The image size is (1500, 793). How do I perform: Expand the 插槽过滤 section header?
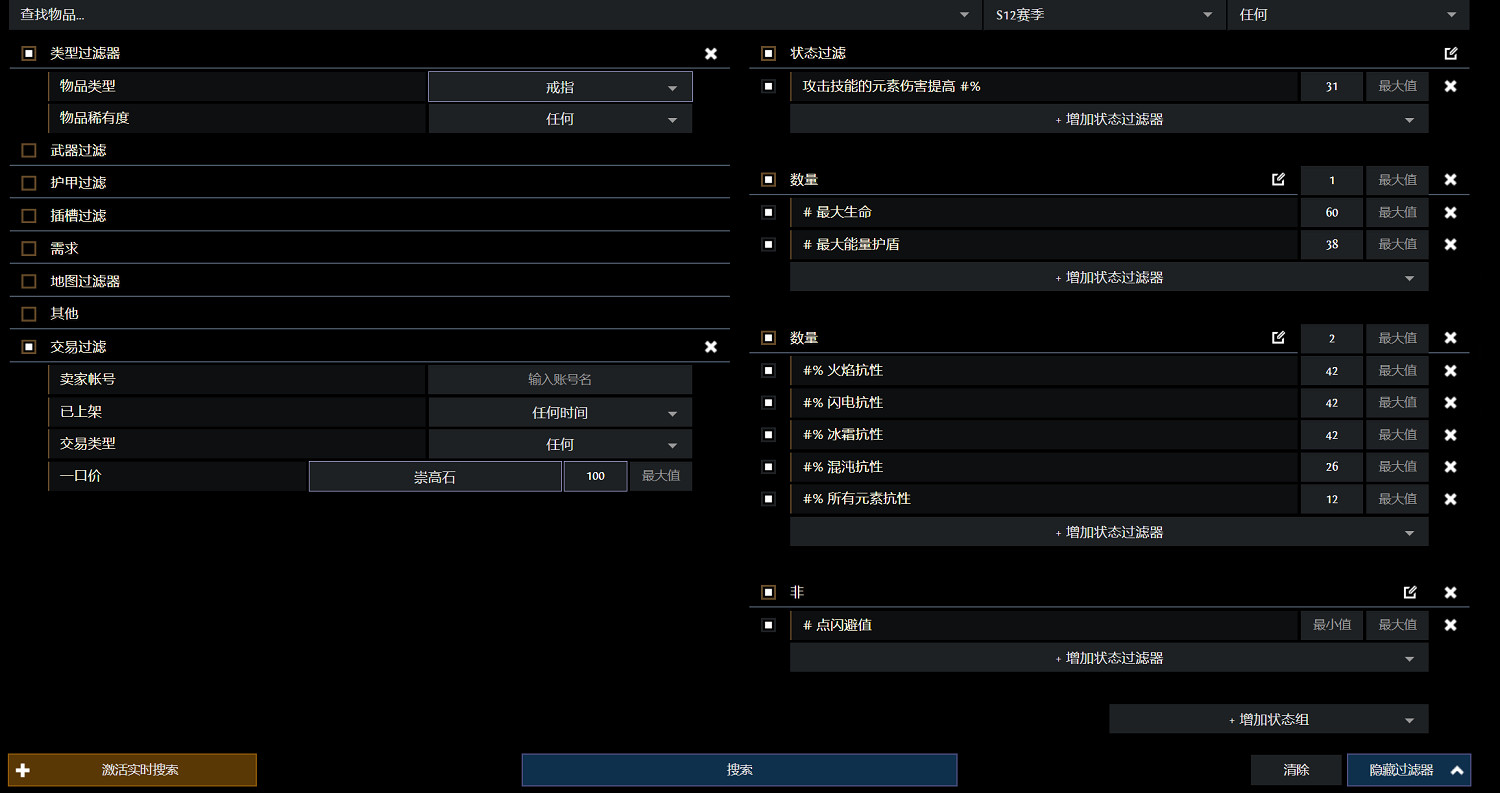[79, 216]
